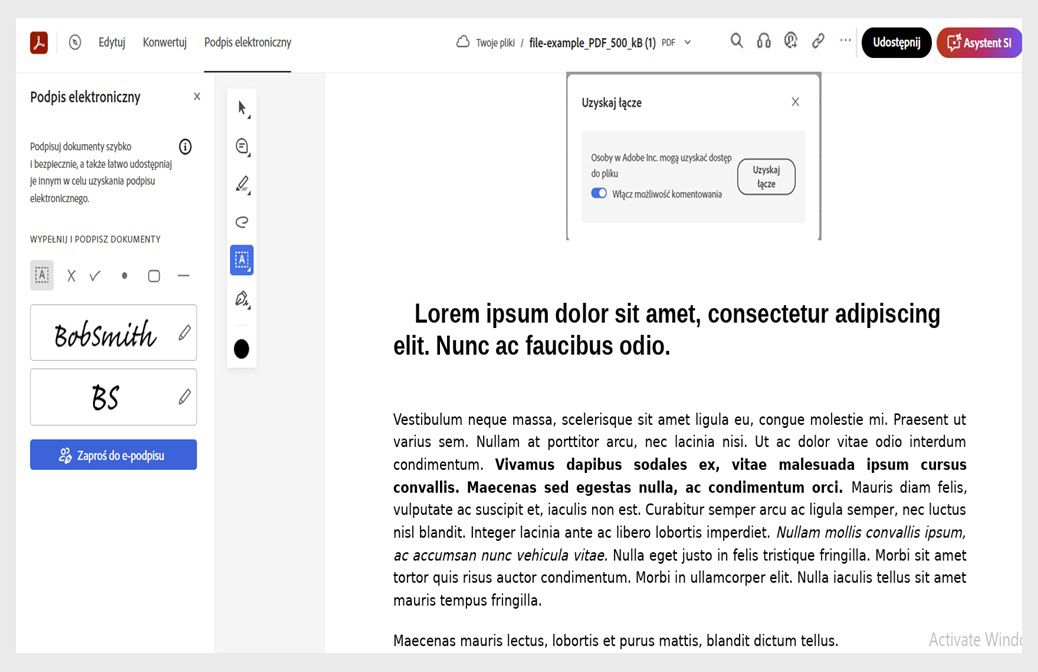Choose the X mark annotation

coord(70,275)
